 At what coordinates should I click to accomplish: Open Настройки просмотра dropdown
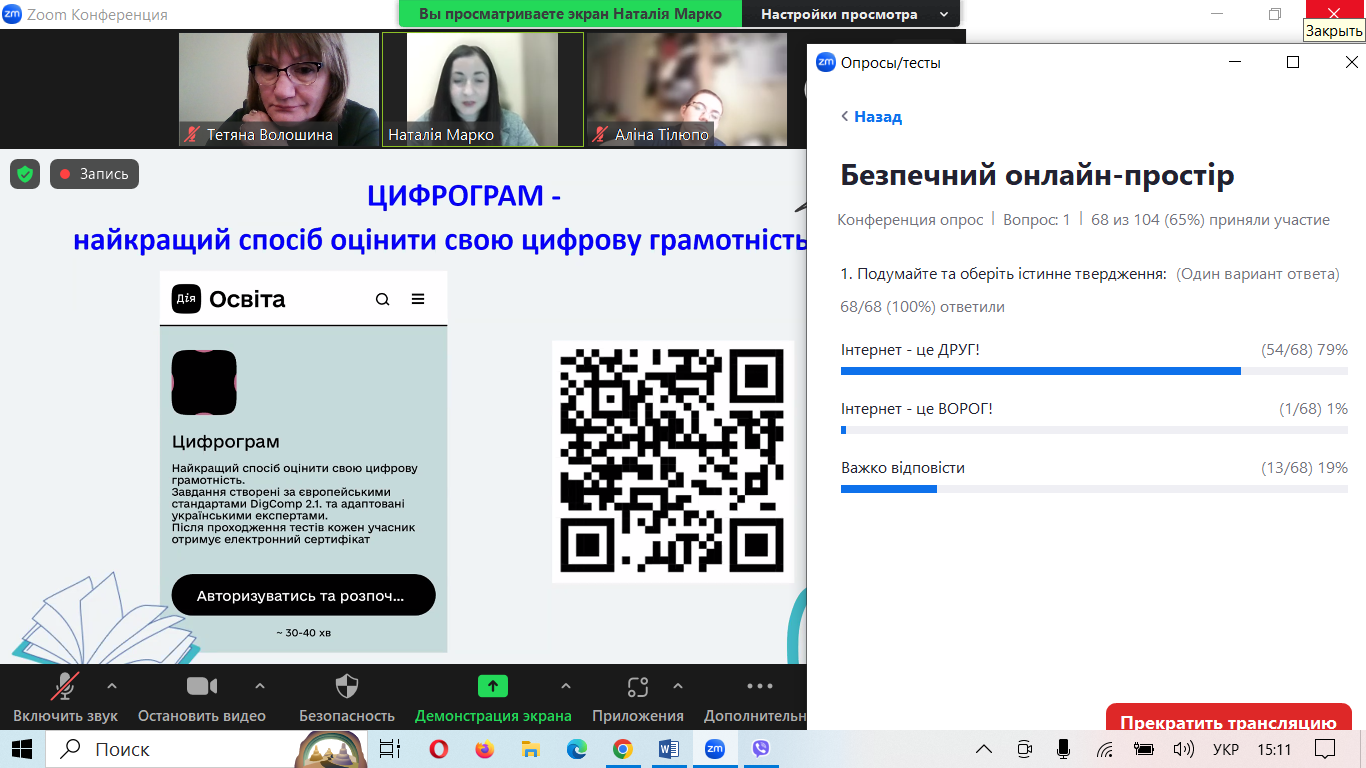[x=852, y=14]
